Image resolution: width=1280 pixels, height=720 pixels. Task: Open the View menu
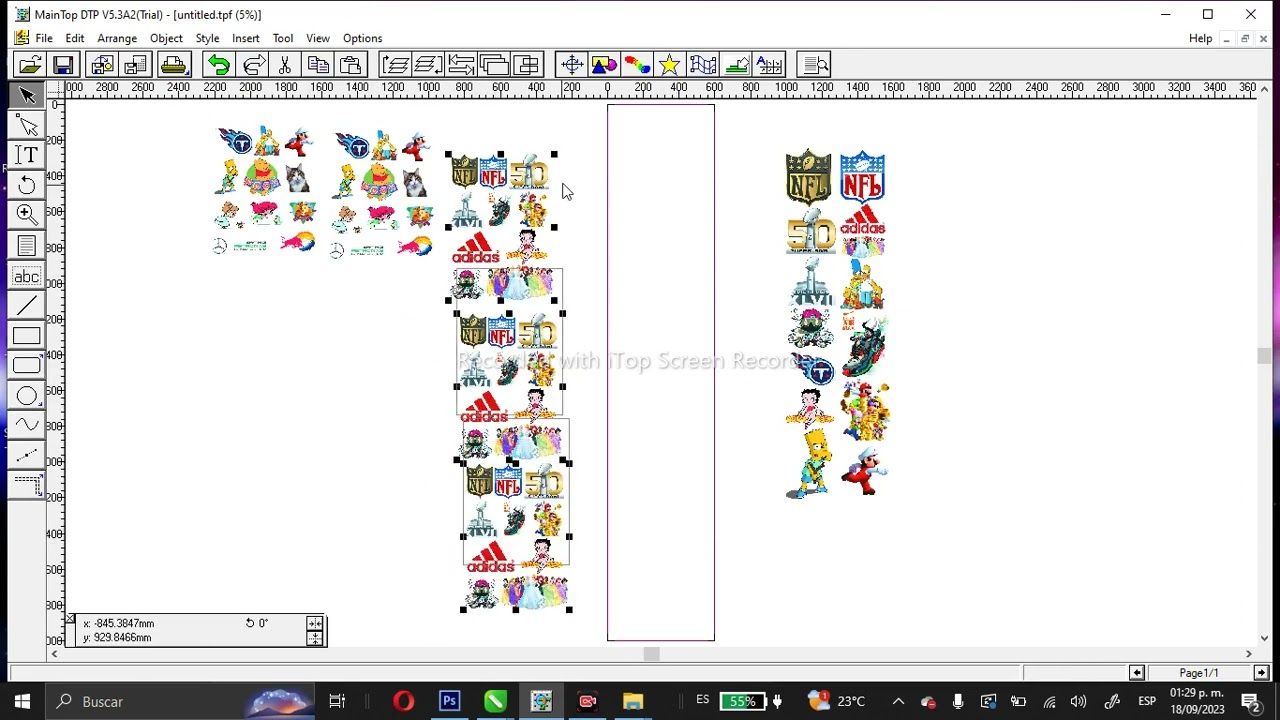pos(318,39)
